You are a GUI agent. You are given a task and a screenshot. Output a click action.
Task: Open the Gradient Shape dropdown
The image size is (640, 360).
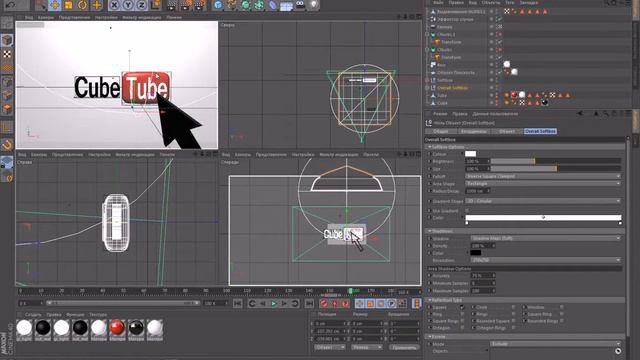543,201
